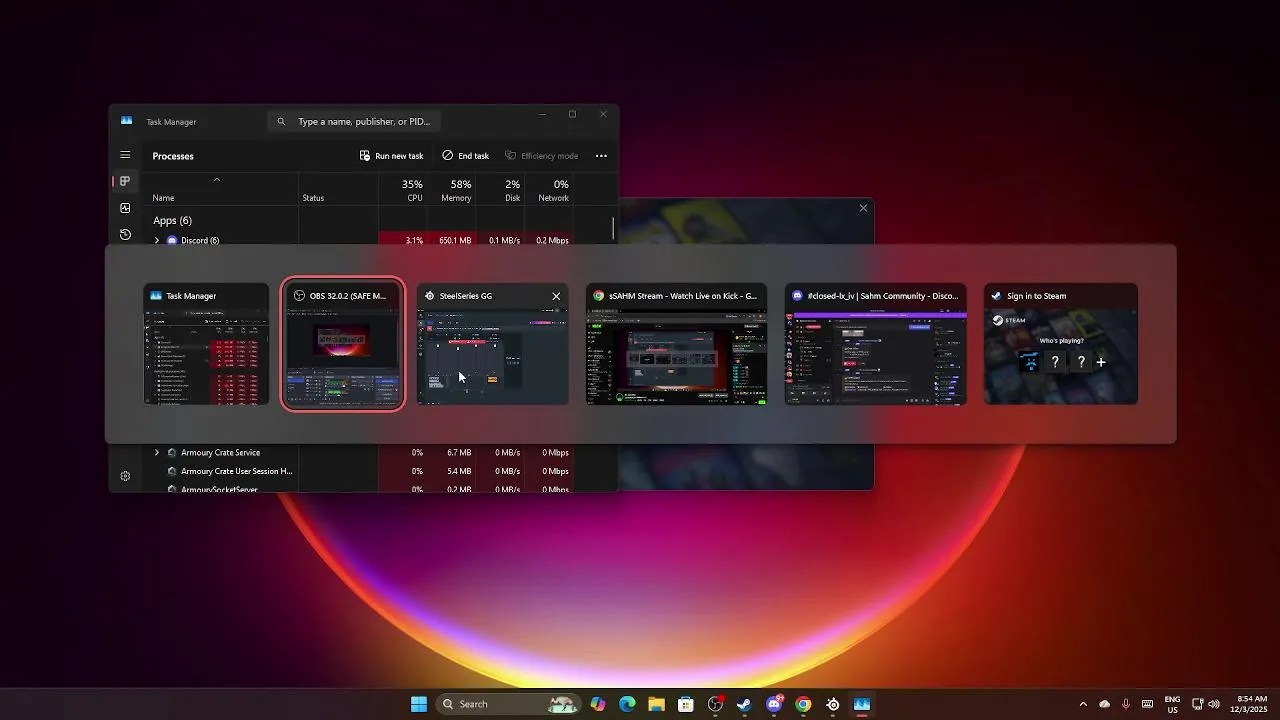Viewport: 1280px width, 720px height.
Task: Open the three-dots more options menu
Action: [601, 156]
